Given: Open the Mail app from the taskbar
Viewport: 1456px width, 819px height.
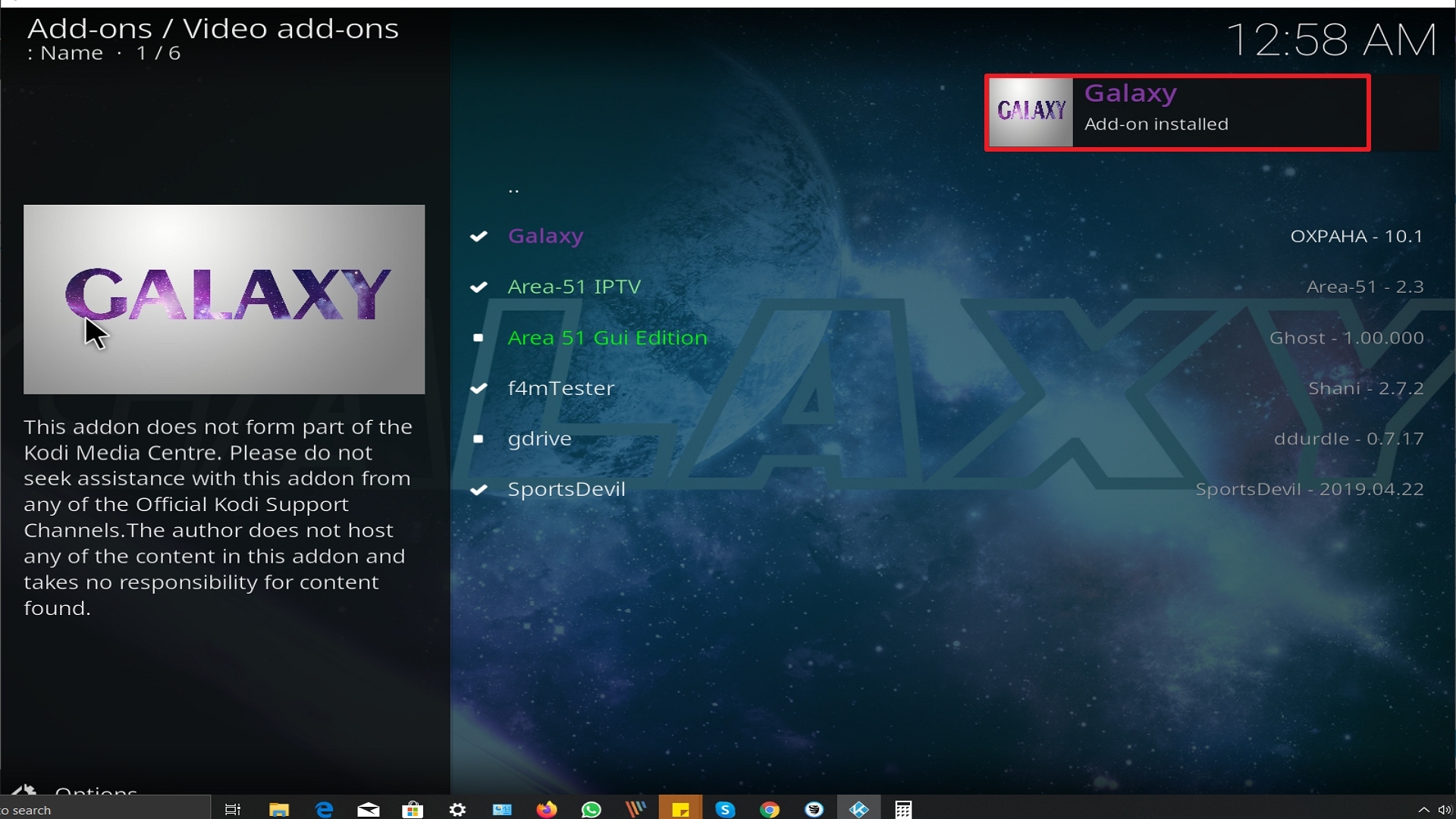Looking at the screenshot, I should [x=369, y=810].
